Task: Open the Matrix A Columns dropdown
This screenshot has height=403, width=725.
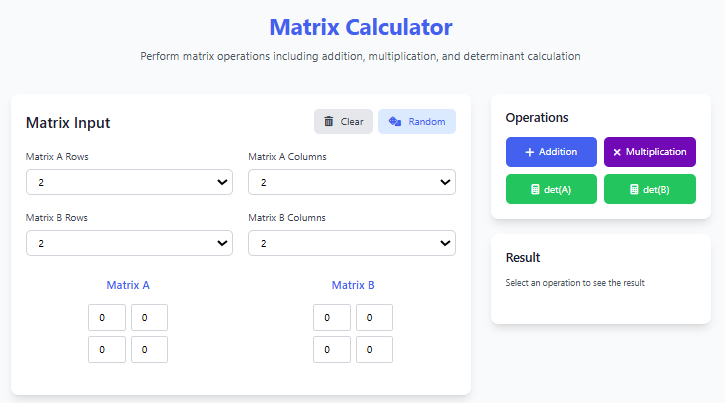Action: [x=351, y=182]
